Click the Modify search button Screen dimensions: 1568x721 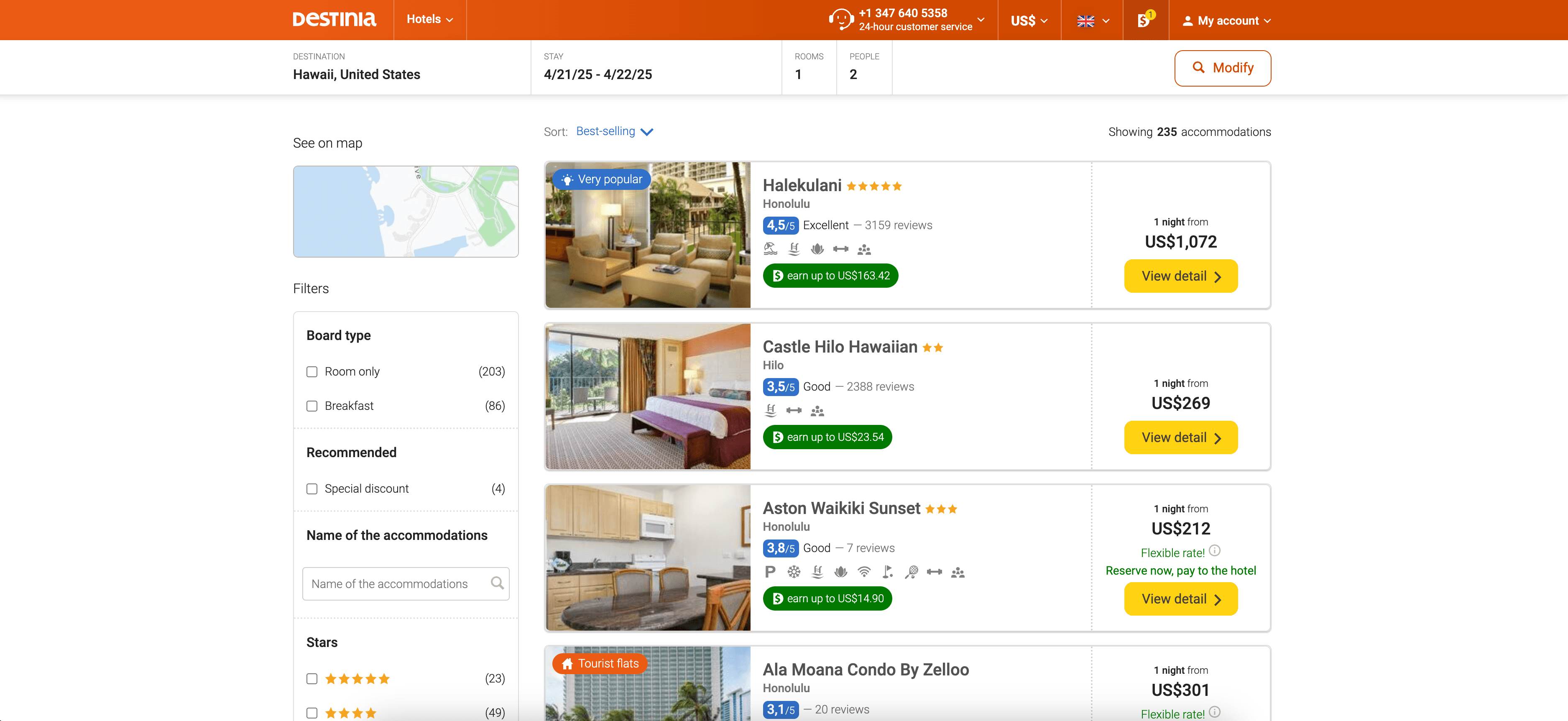pos(1222,68)
